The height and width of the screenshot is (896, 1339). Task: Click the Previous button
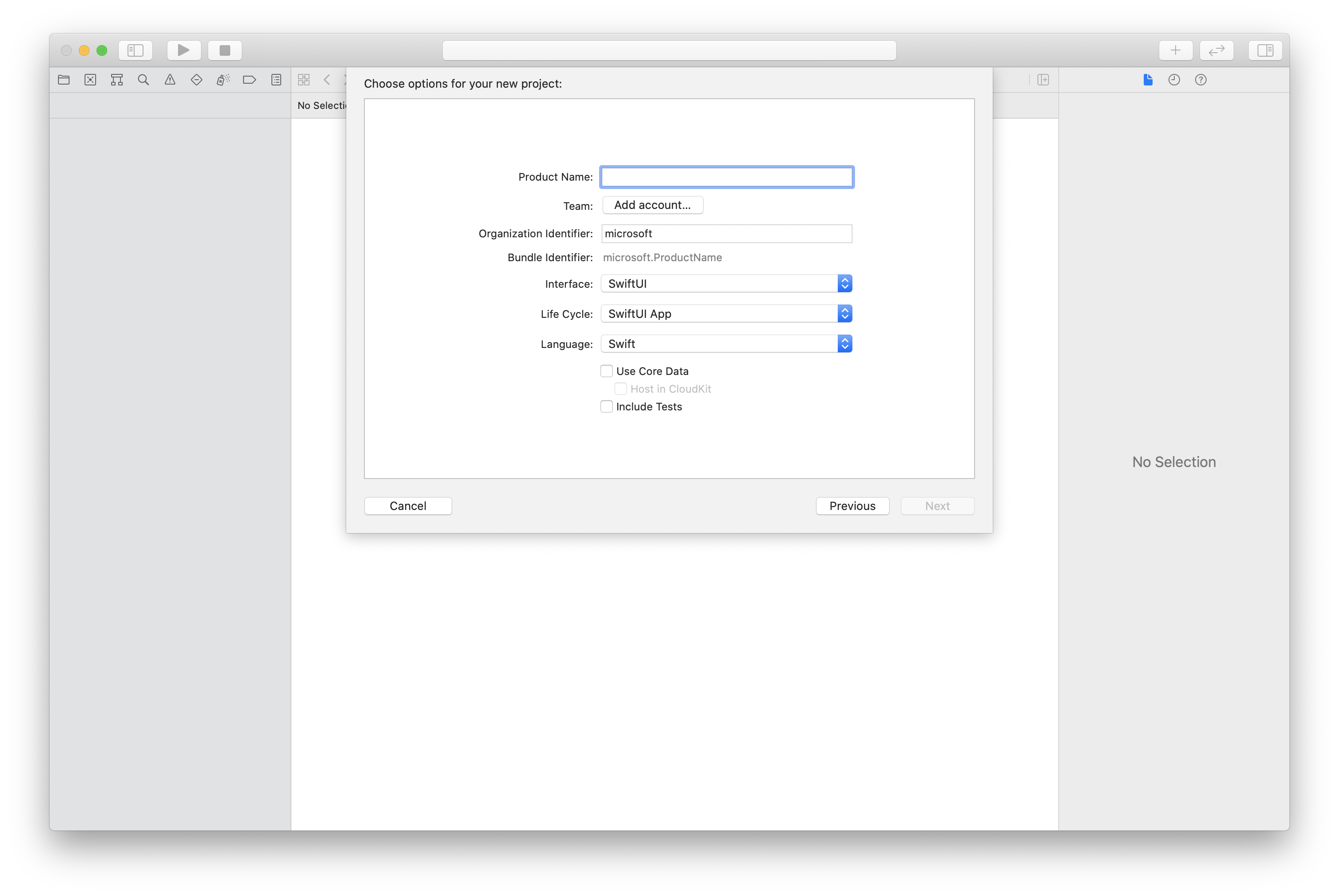point(852,505)
